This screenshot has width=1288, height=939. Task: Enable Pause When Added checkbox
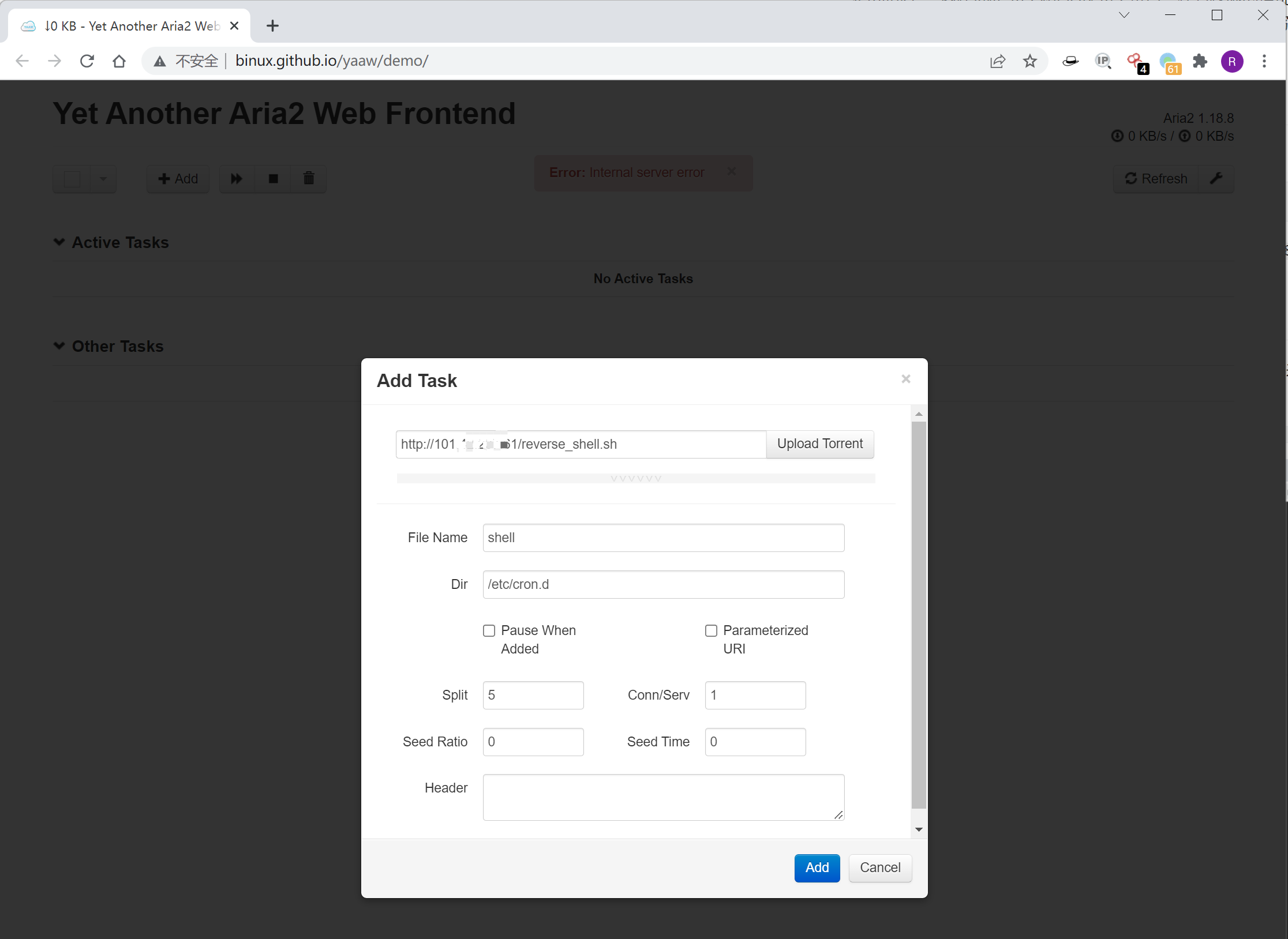[x=489, y=630]
